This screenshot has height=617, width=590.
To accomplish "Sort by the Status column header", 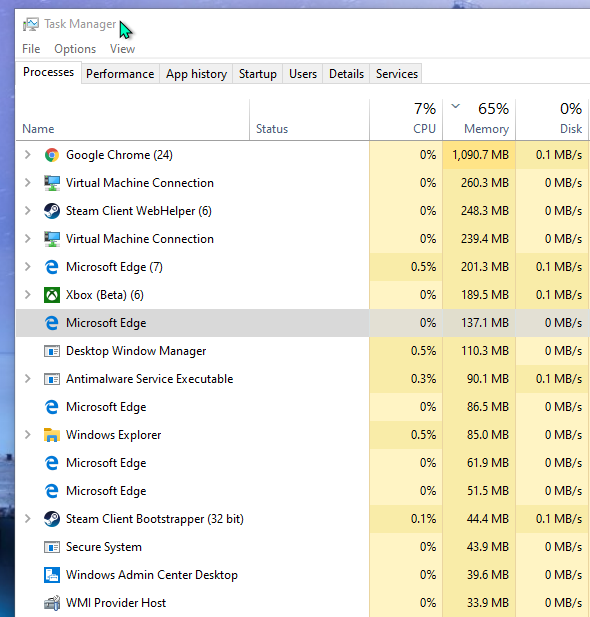I will pos(309,120).
